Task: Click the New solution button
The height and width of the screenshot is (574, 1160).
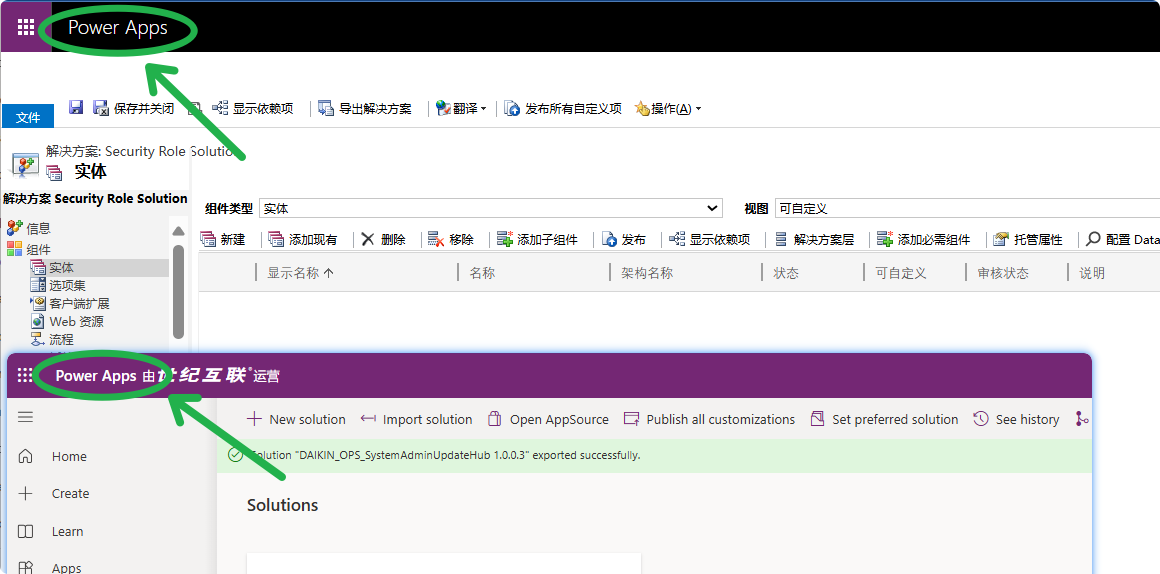Action: point(296,419)
